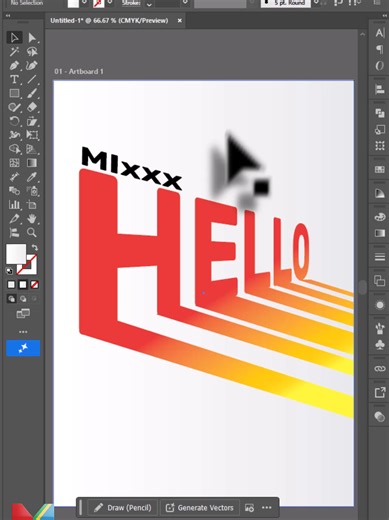
Task: Open the OpenType panel icon
Action: [x=380, y=66]
